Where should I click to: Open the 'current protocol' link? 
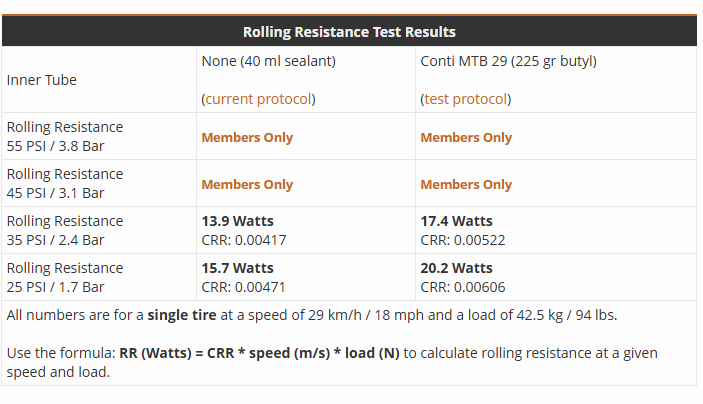pos(258,99)
